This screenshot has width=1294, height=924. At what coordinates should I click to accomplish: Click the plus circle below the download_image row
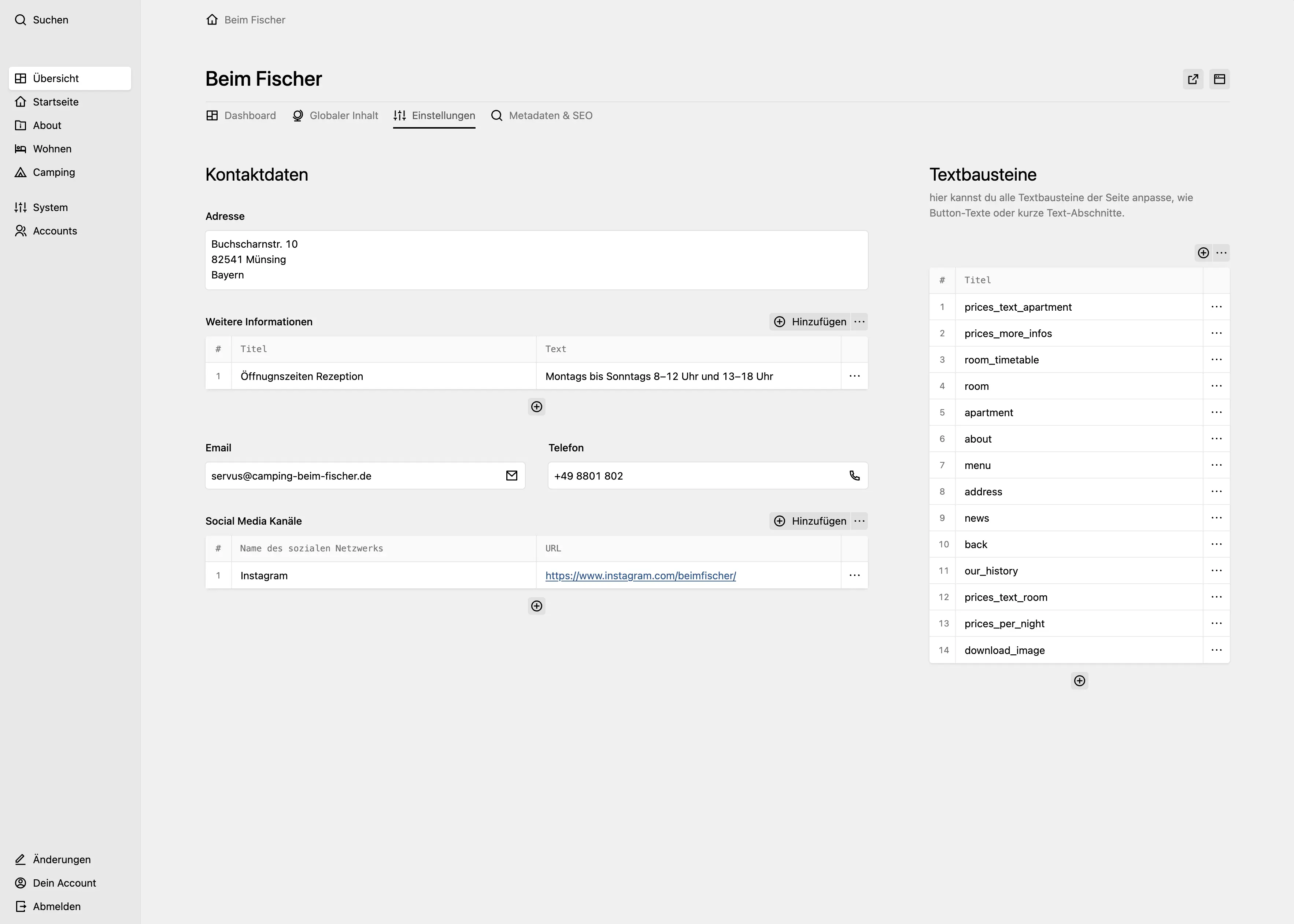click(x=1079, y=681)
